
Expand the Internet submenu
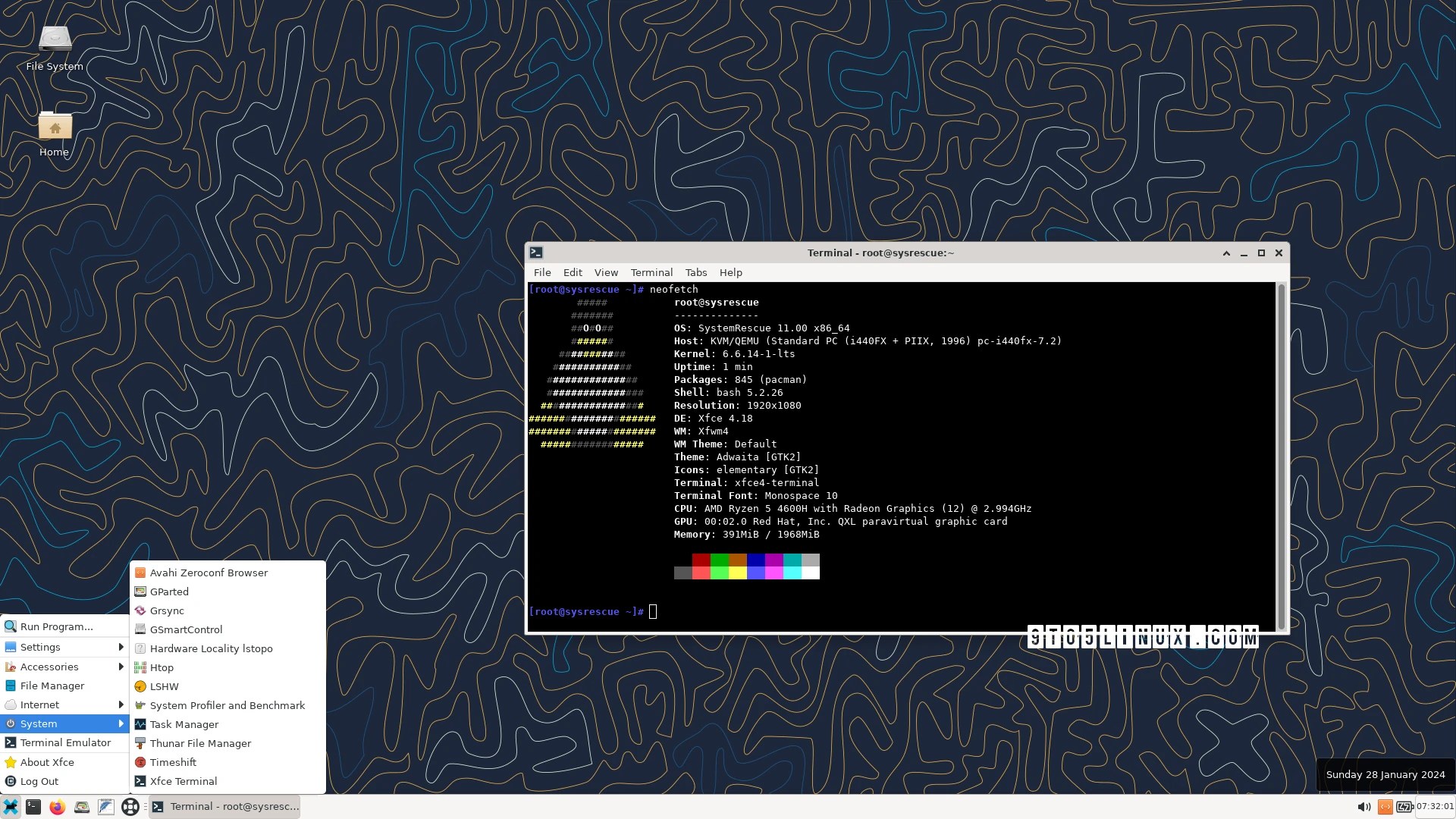pyautogui.click(x=64, y=704)
